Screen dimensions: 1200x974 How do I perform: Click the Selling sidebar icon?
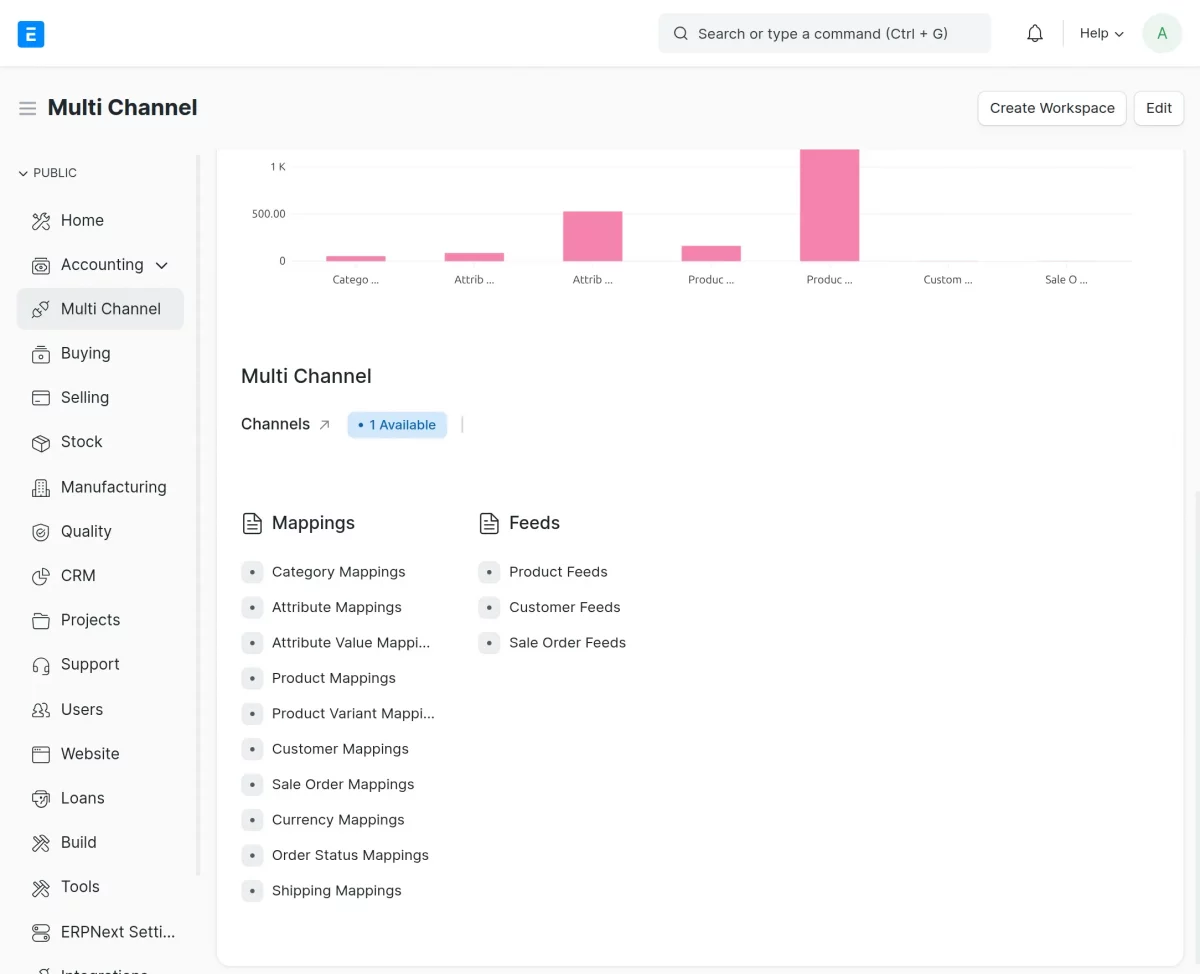41,398
